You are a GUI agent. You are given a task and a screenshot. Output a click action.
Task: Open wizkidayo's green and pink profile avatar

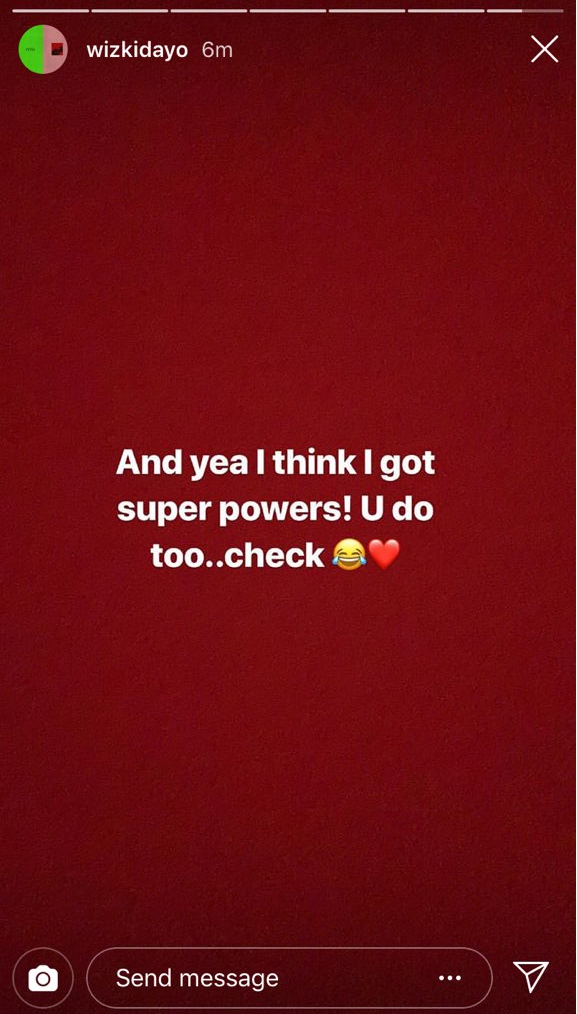43,49
